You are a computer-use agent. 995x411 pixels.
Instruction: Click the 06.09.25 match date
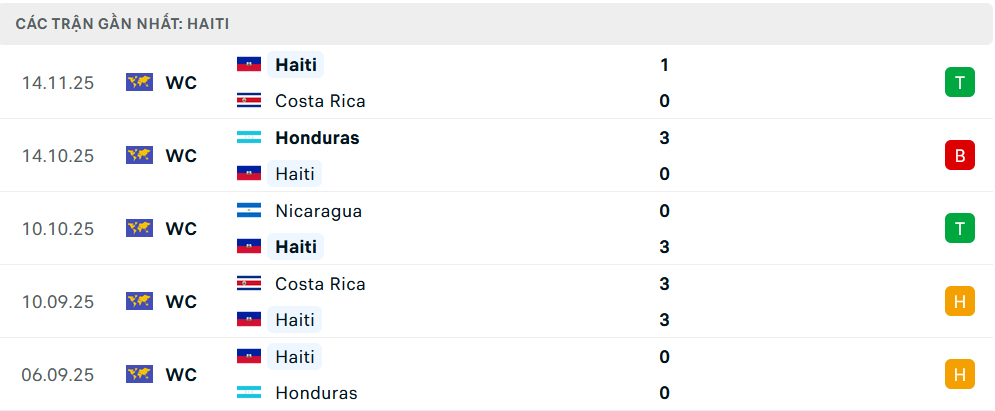(58, 375)
